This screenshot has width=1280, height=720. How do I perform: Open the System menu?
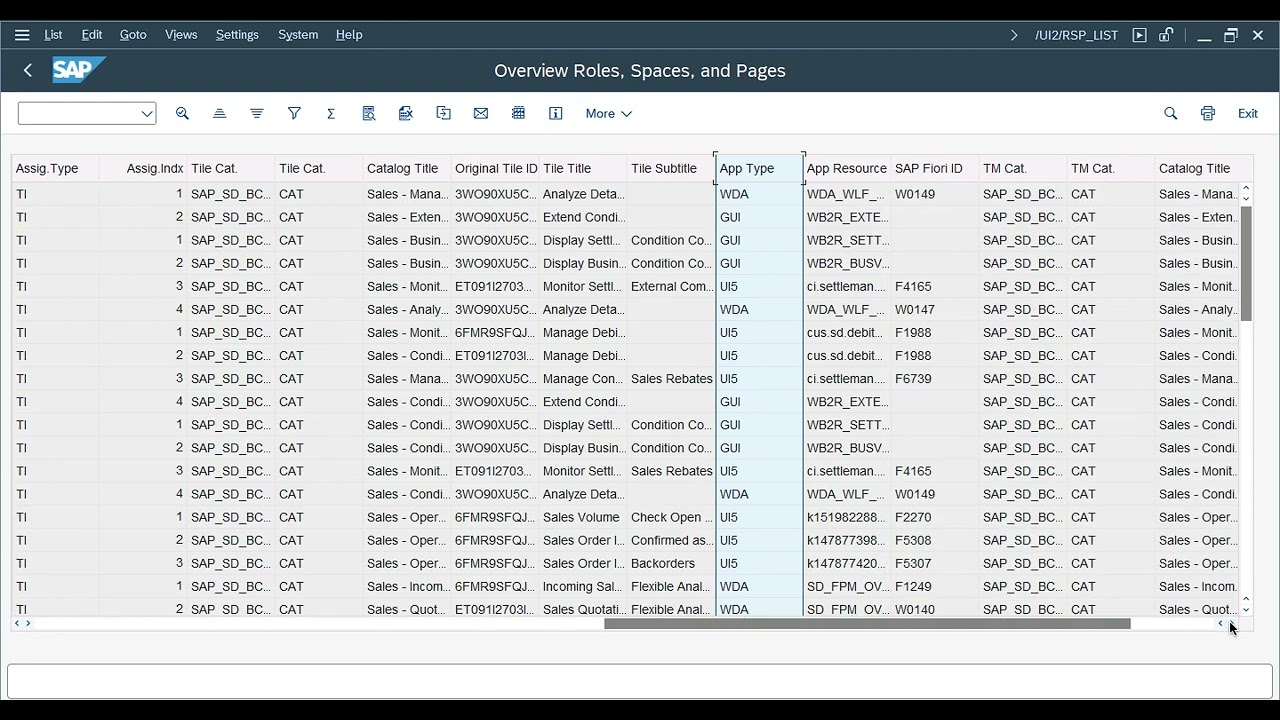298,35
